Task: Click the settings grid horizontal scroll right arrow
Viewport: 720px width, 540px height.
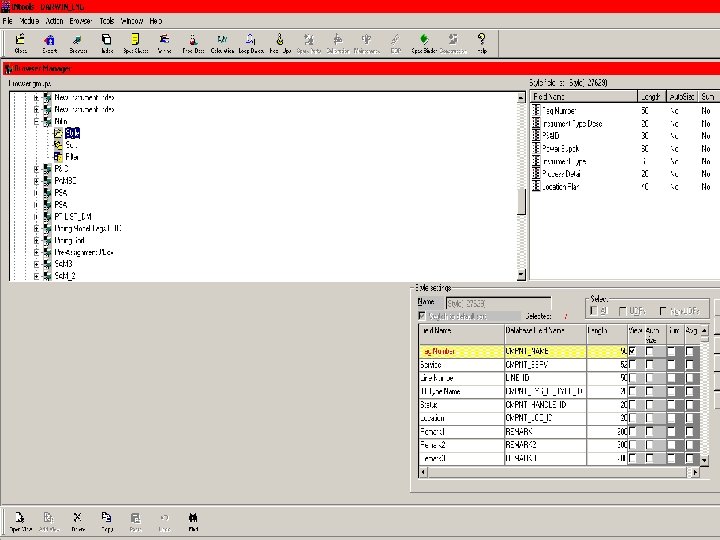Action: click(695, 472)
